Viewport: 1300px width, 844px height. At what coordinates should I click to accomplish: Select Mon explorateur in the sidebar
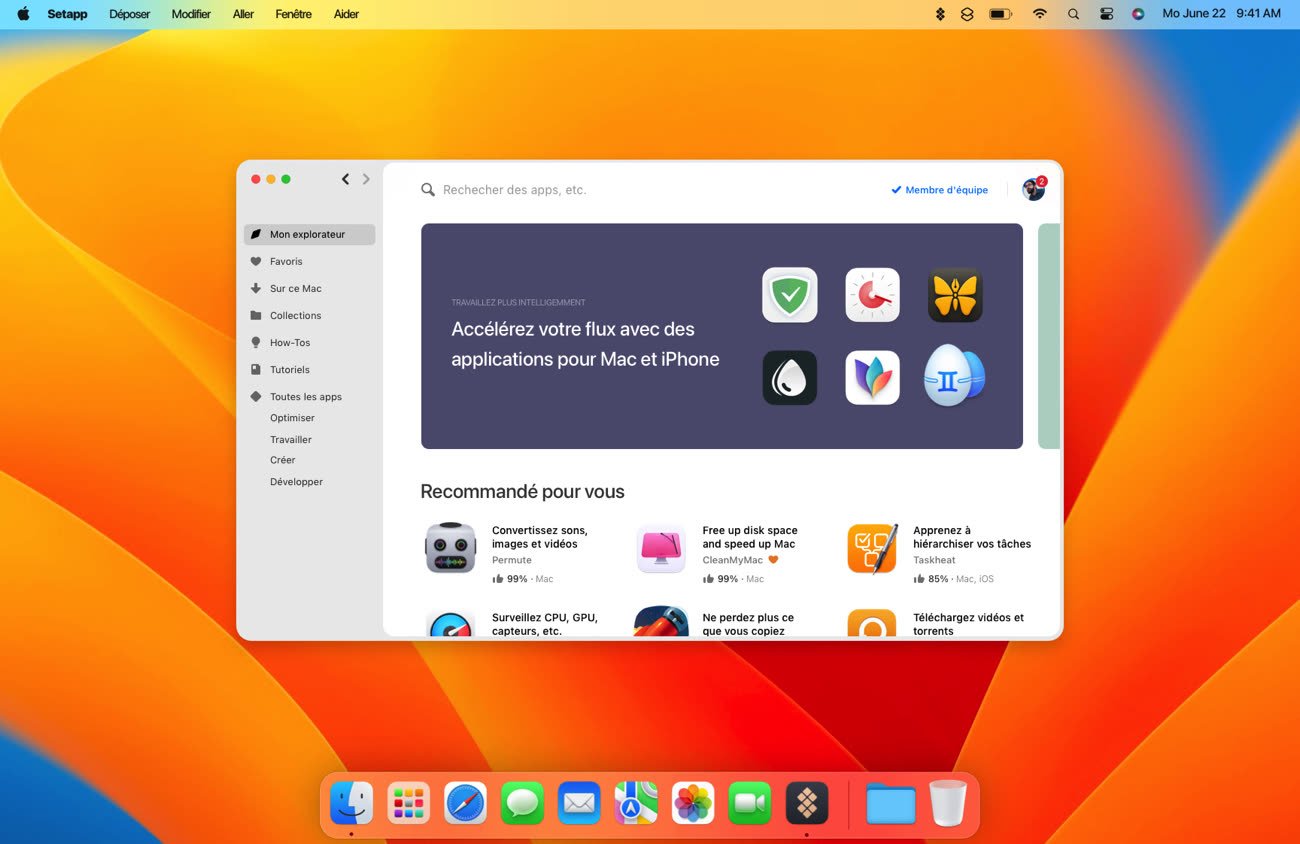[x=309, y=234]
